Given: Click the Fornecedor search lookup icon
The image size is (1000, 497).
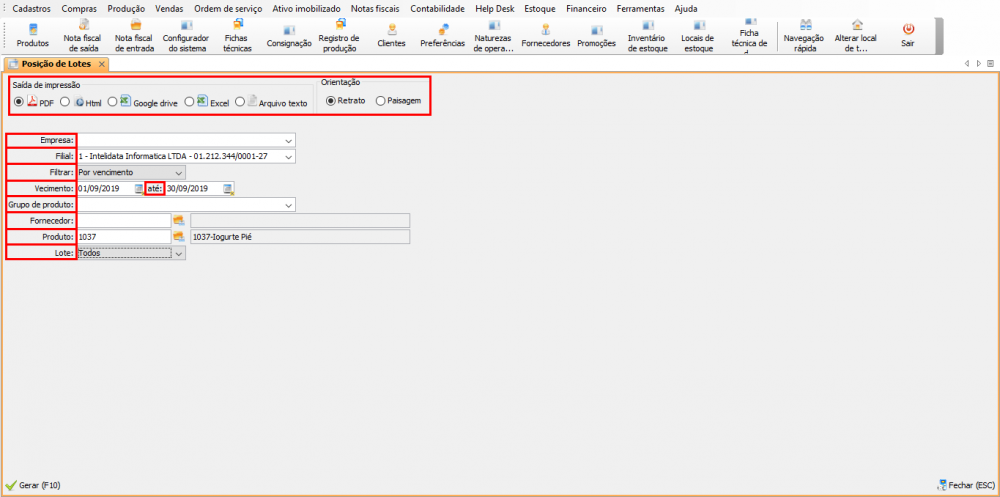Looking at the screenshot, I should coord(179,221).
